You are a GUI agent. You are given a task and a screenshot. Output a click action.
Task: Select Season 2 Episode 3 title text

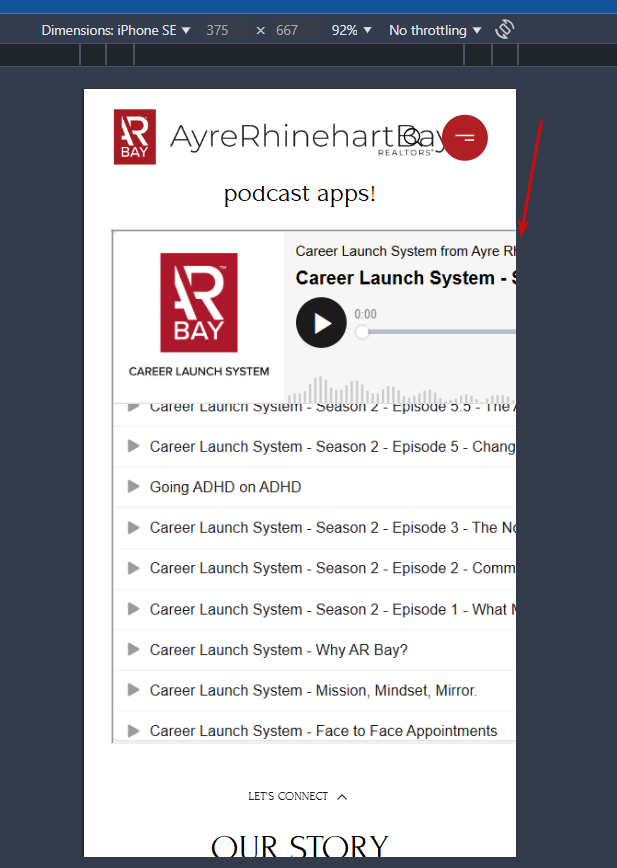pos(333,528)
